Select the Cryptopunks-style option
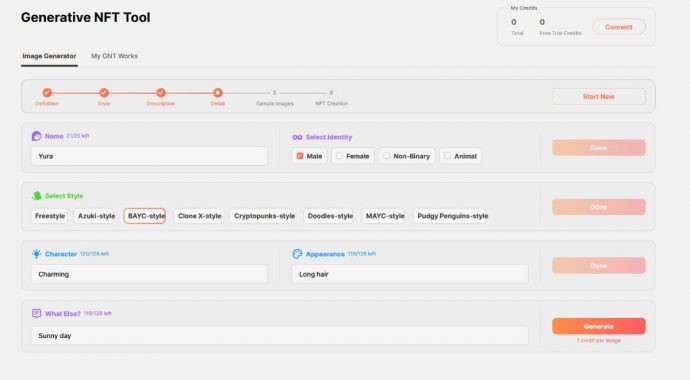690x380 pixels. [x=264, y=216]
